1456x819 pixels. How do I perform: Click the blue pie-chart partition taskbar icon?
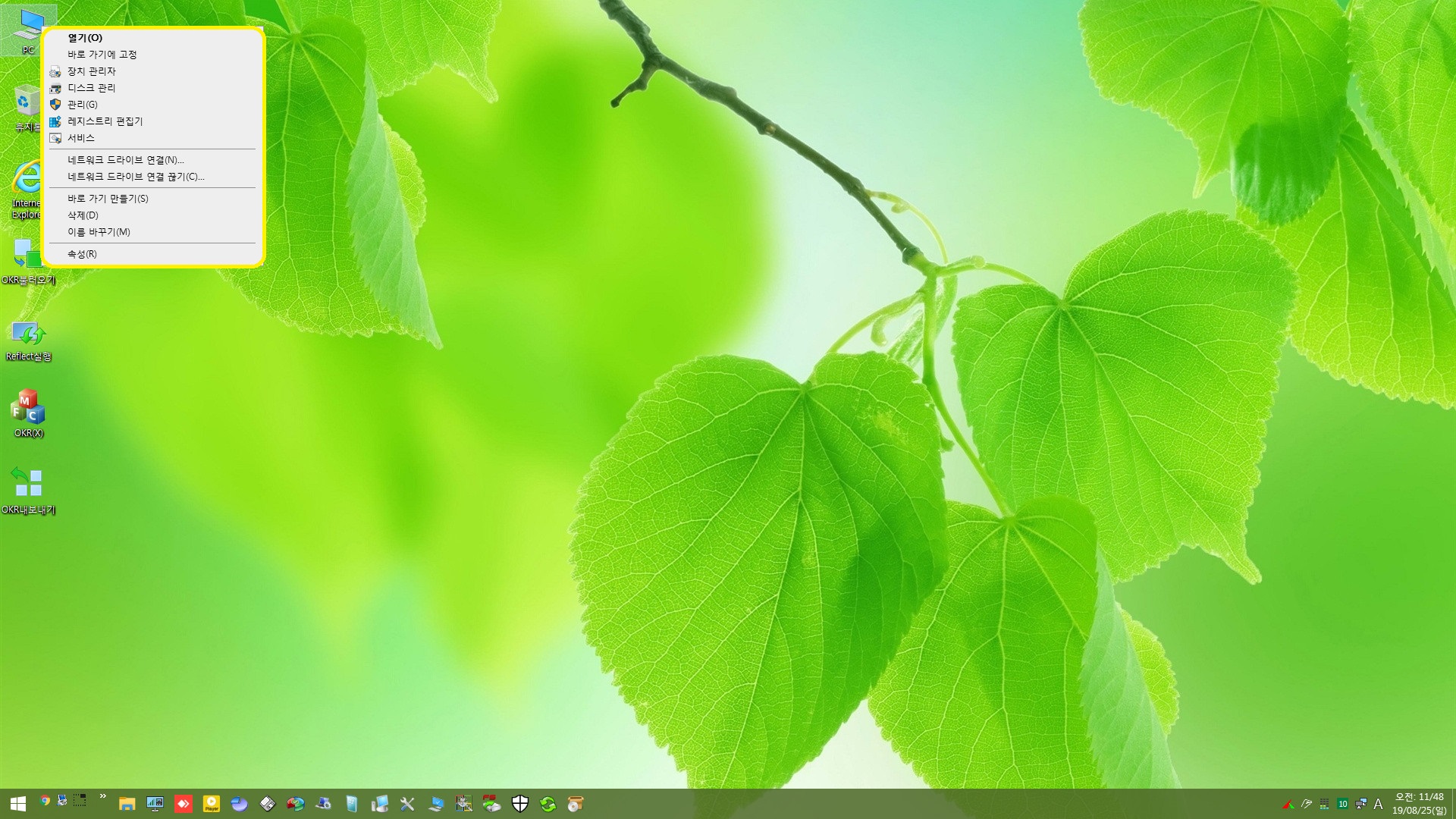(239, 804)
